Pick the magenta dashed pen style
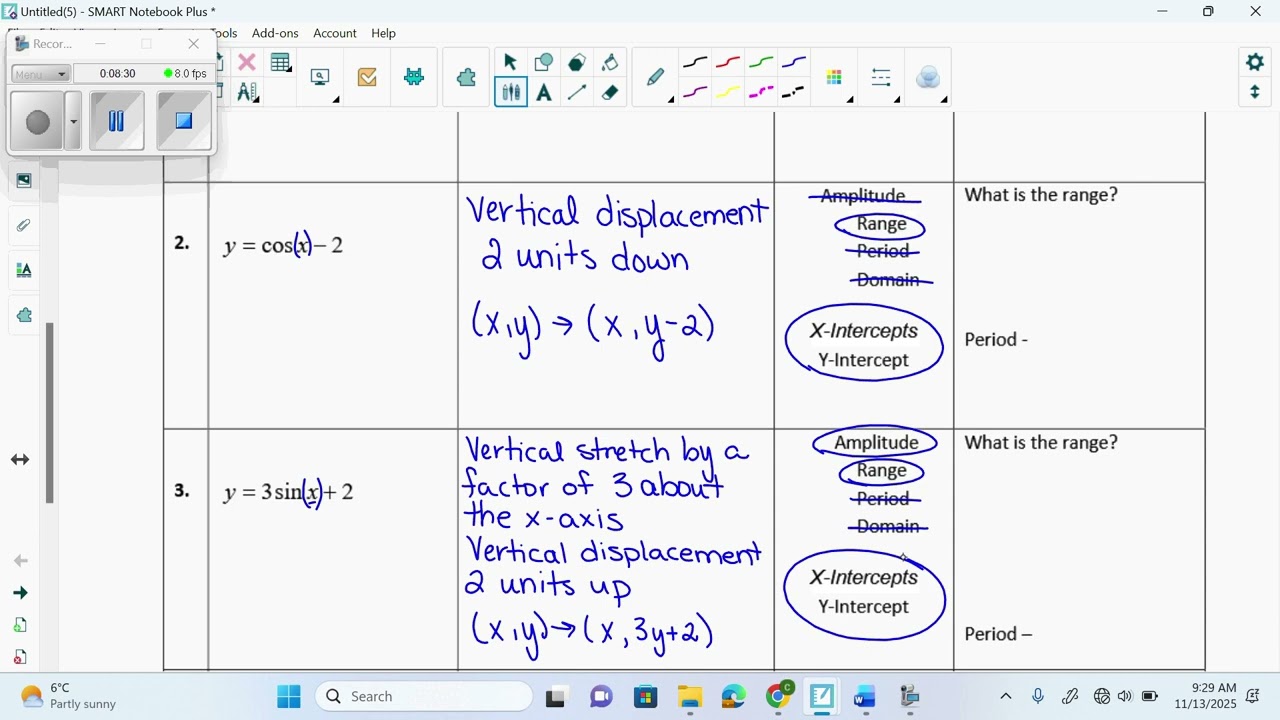 tap(761, 93)
